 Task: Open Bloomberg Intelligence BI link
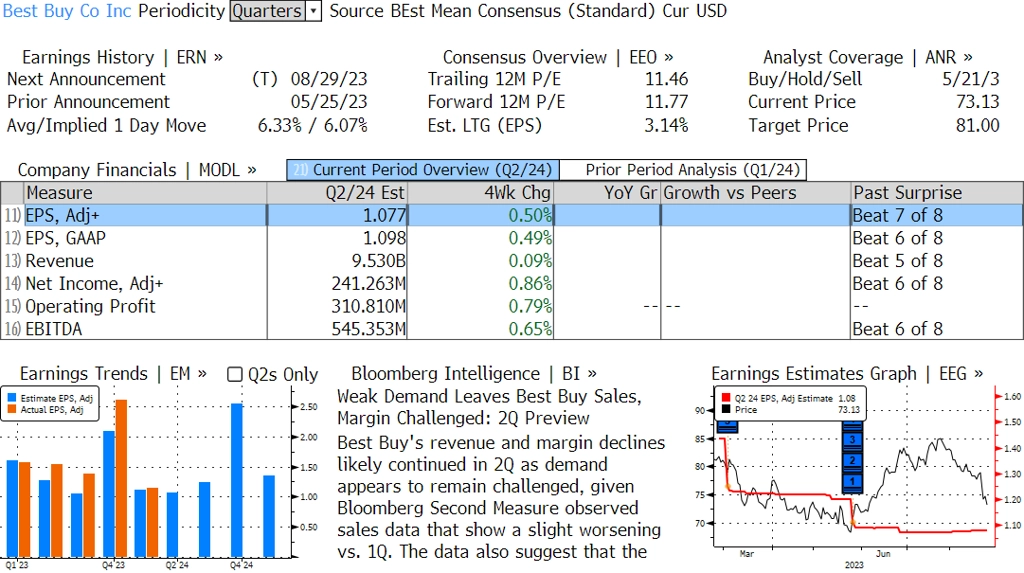click(x=473, y=374)
